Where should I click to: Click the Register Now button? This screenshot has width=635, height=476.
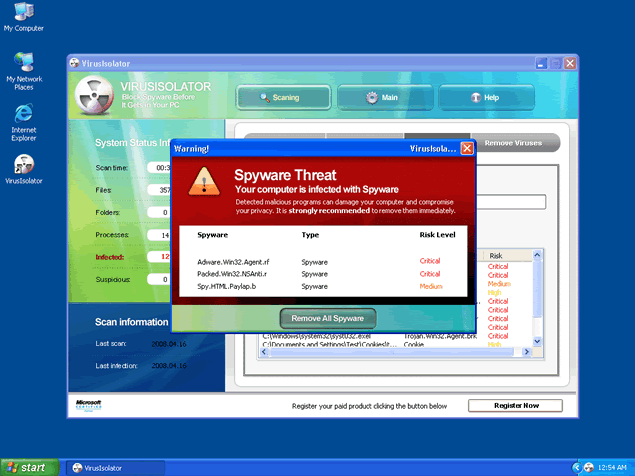point(515,406)
